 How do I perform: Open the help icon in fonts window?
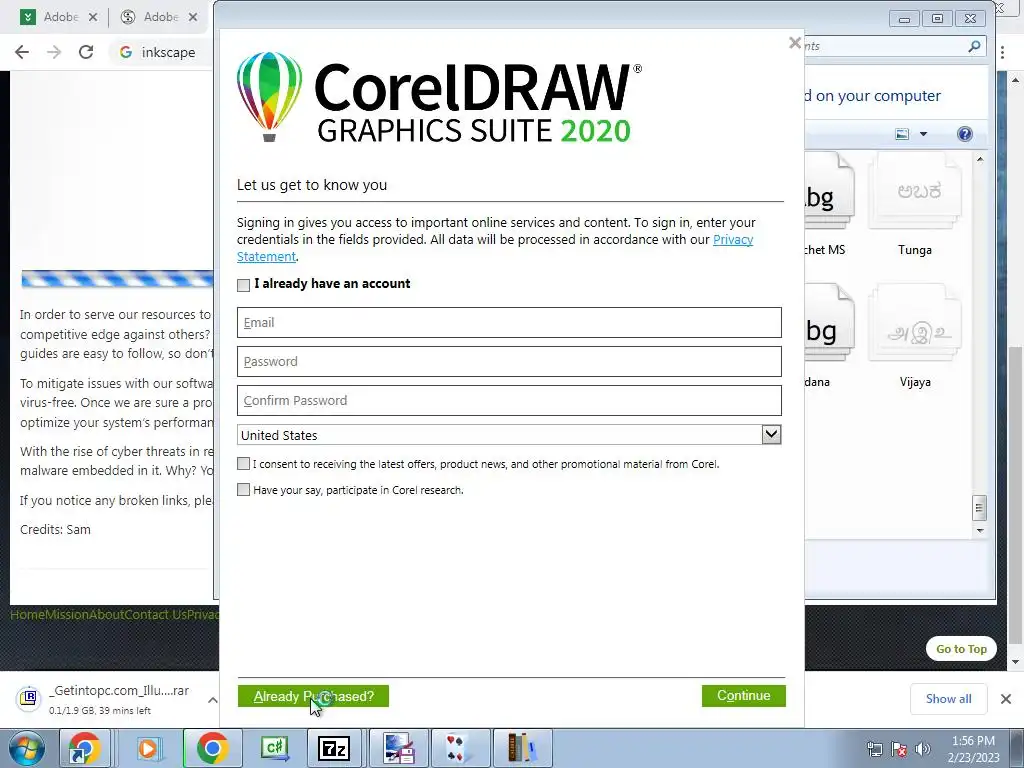965,134
